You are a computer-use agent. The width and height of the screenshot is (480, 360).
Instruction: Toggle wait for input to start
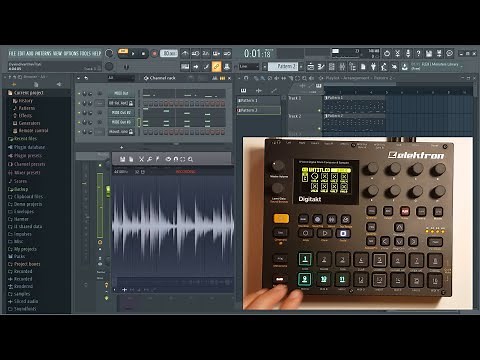(x=196, y=53)
